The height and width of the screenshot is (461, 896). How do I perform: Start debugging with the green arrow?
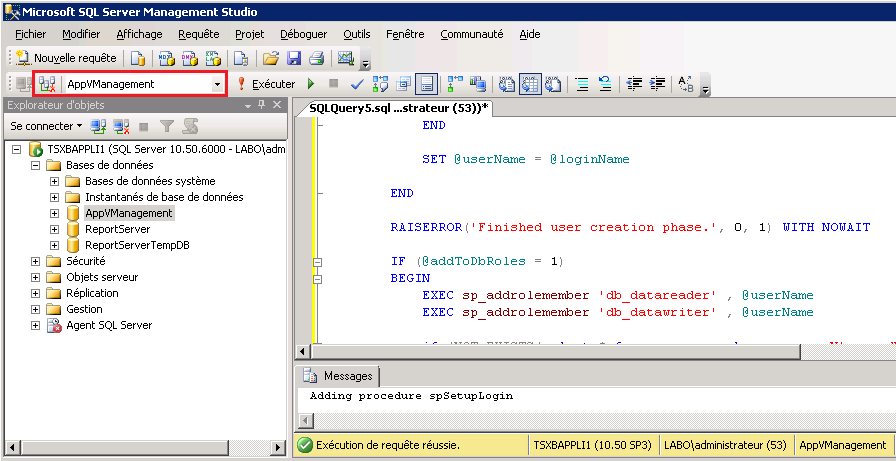tap(311, 85)
